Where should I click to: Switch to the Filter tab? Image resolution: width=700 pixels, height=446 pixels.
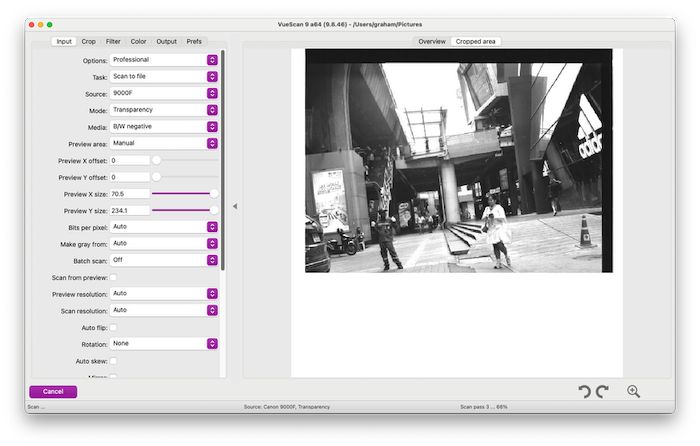pyautogui.click(x=113, y=41)
